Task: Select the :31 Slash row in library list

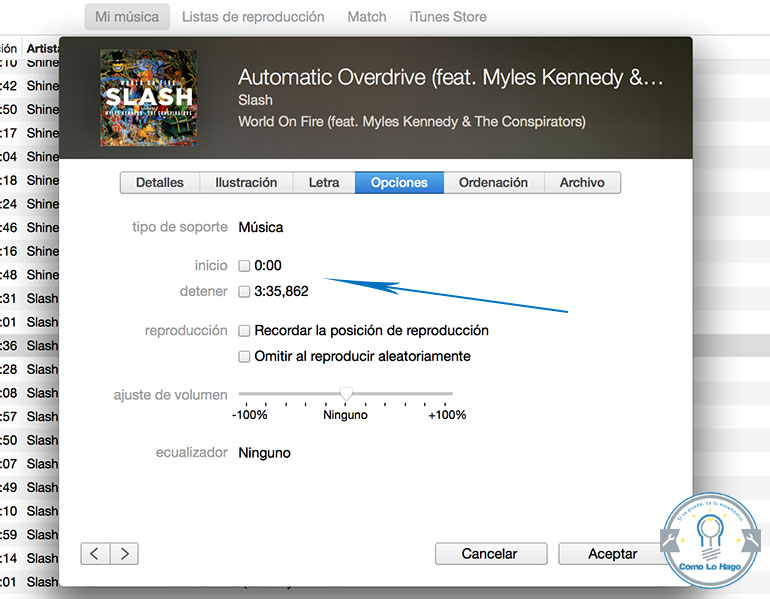Action: 29,299
